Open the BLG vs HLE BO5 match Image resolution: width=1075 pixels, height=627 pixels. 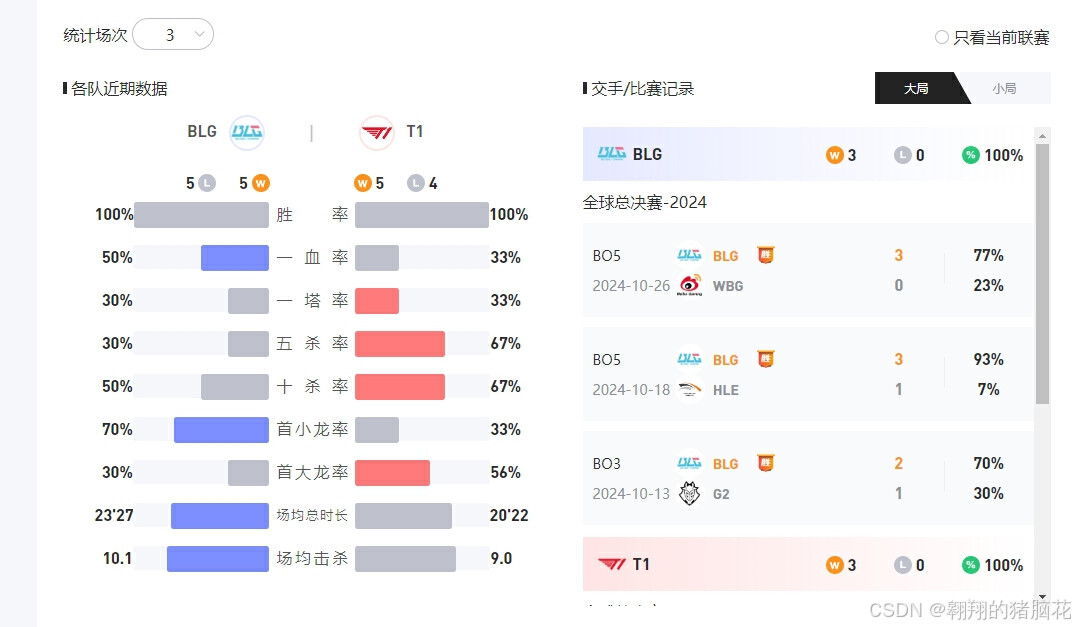808,374
